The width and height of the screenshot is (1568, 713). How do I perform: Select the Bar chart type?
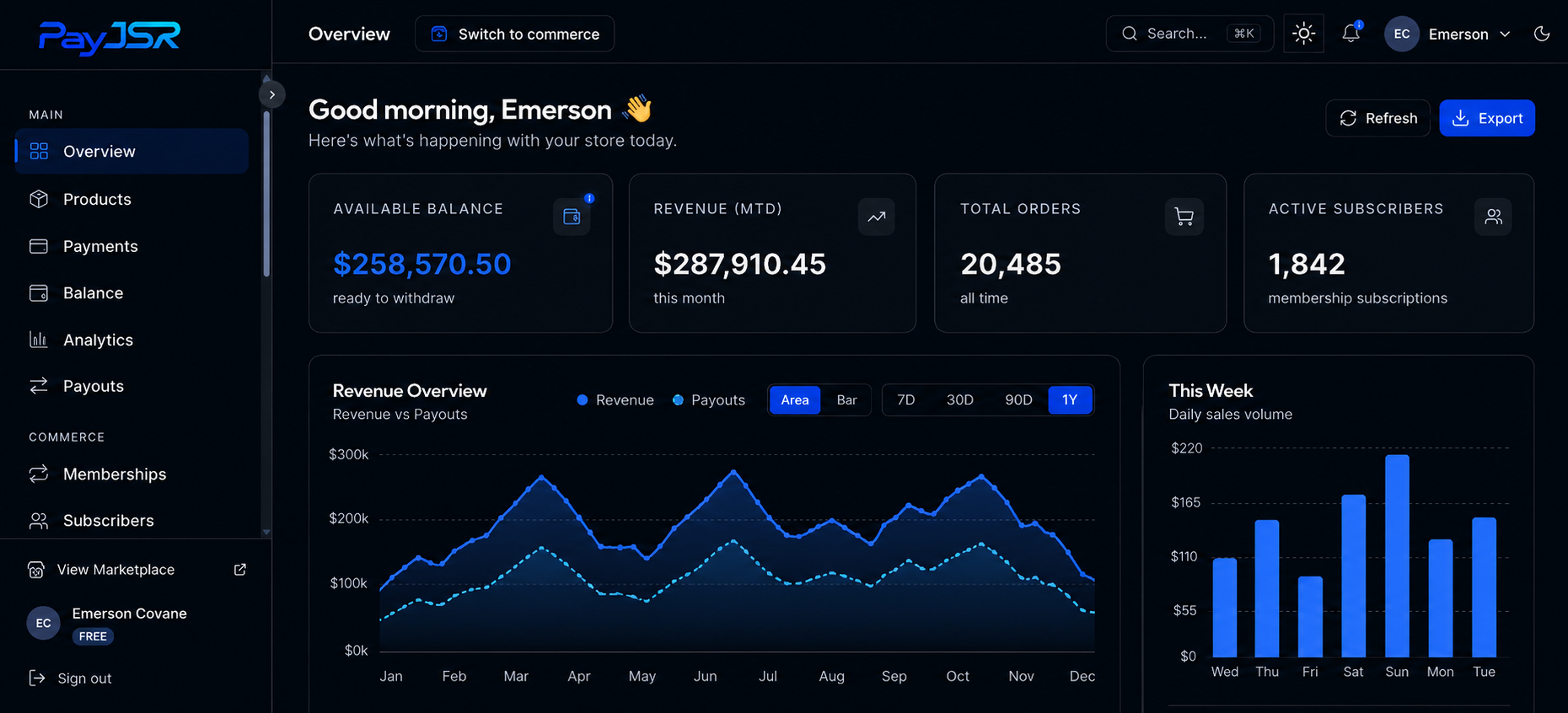point(846,399)
